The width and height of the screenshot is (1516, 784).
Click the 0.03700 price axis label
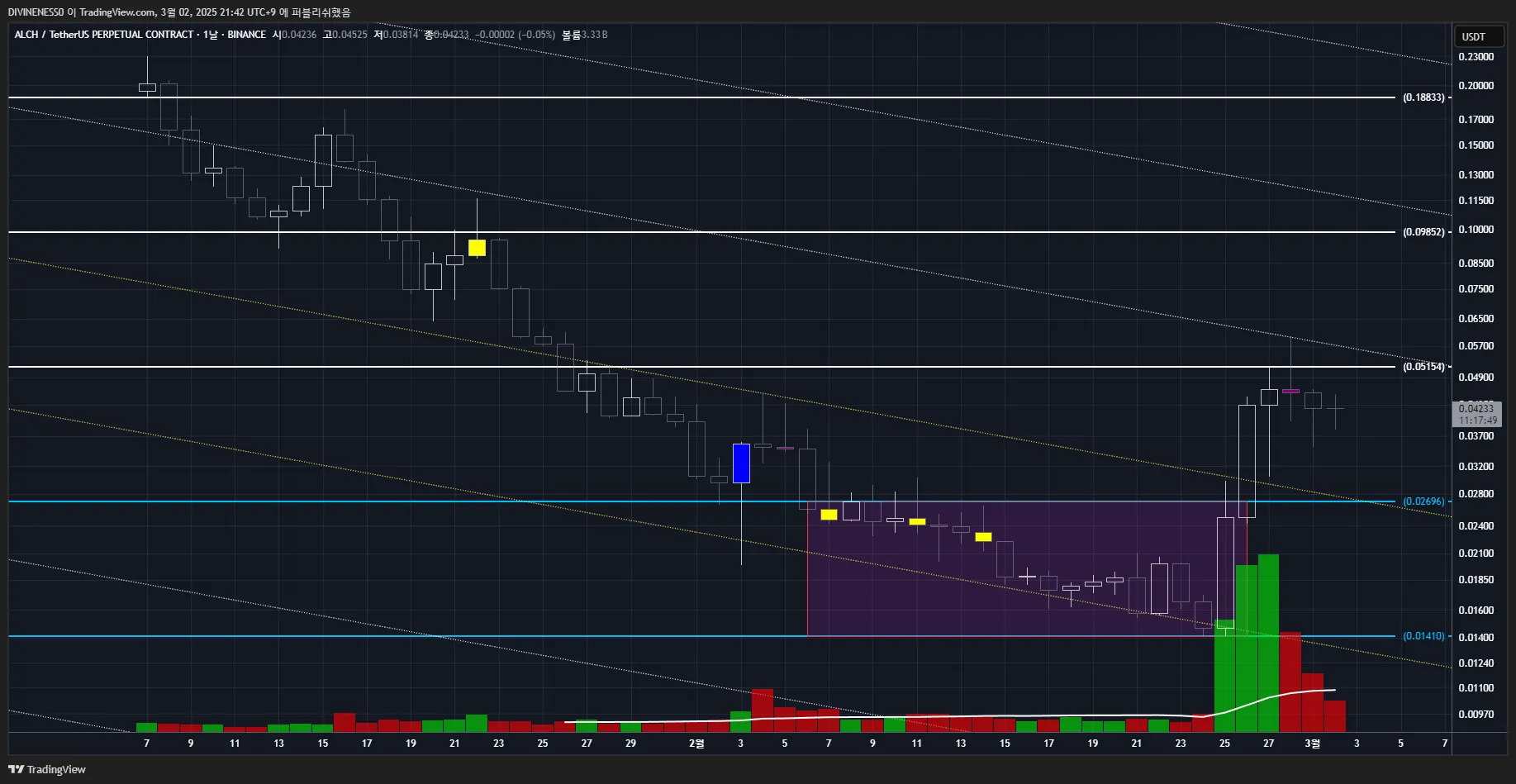click(1476, 436)
